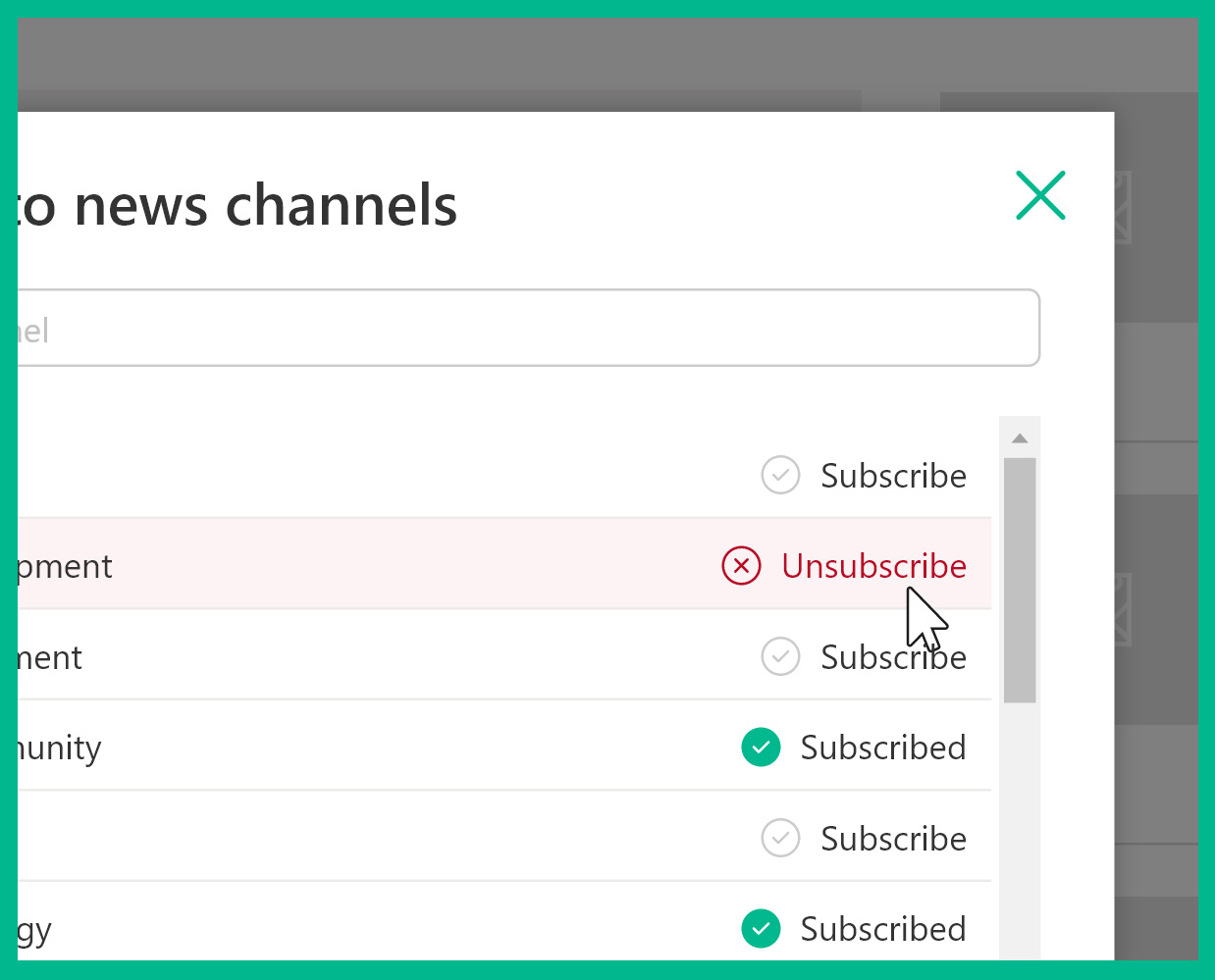Click grey check icon in row above "gy"

pos(780,839)
